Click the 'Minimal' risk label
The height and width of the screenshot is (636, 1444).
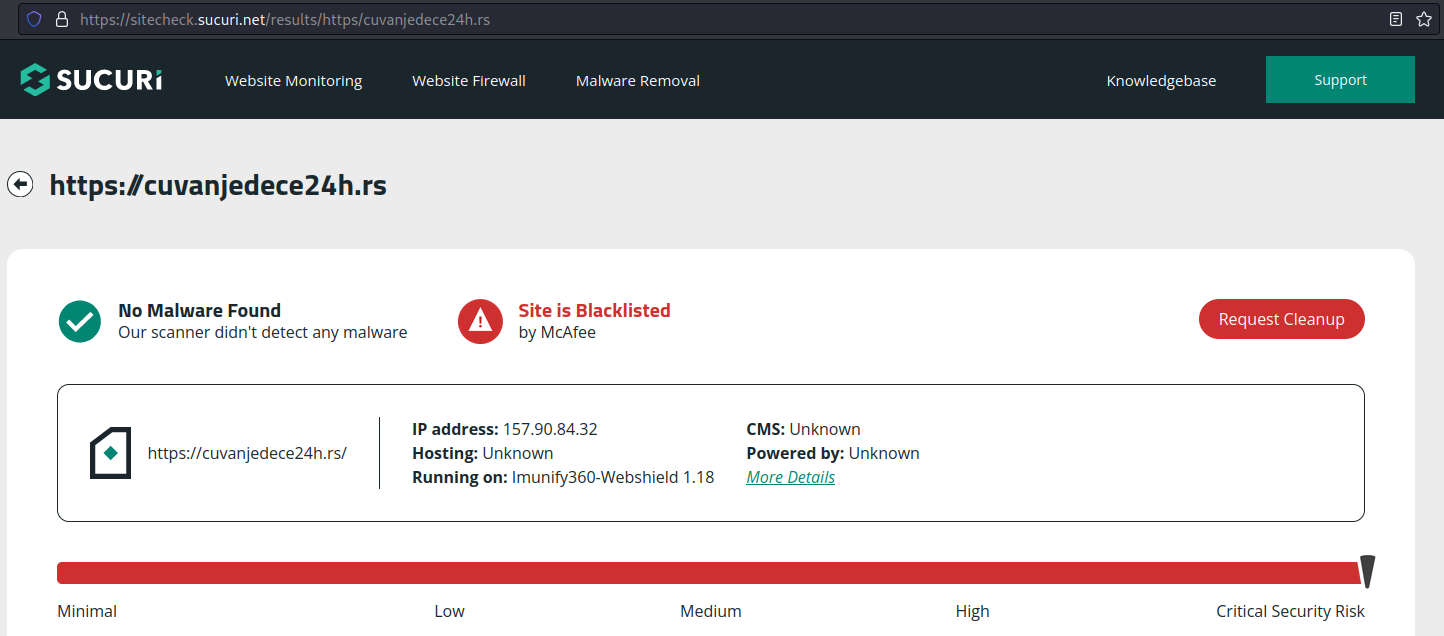[87, 611]
